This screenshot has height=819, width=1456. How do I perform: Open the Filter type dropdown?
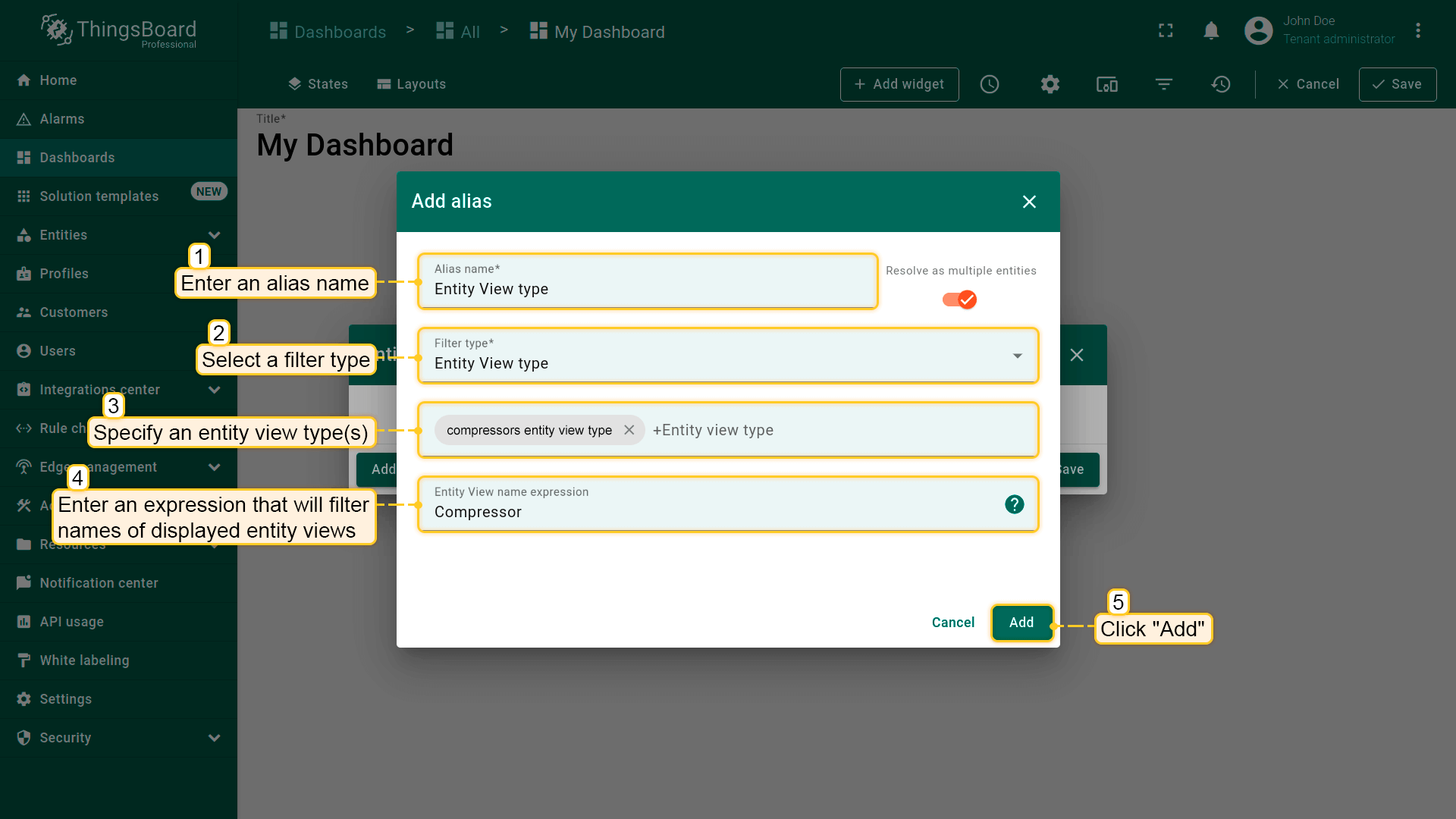click(x=726, y=356)
